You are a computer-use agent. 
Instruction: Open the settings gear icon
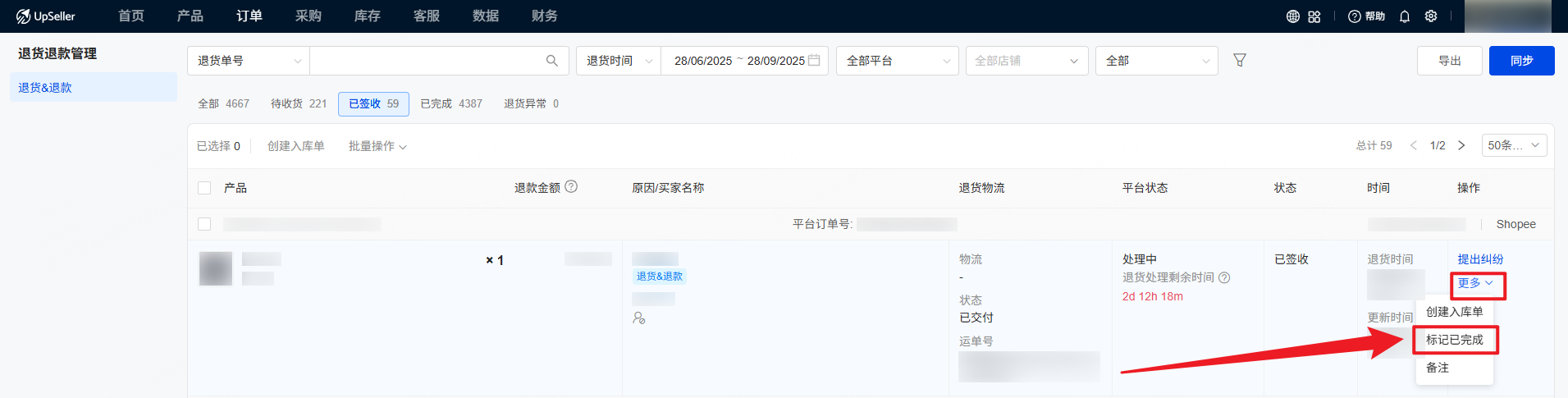point(1431,16)
